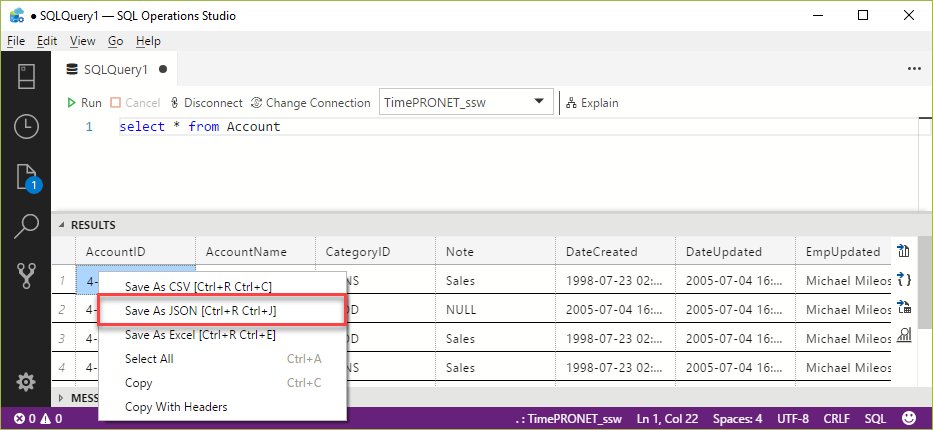Screen dimensions: 933x430
Task: Select row number 3 in results
Action: pyautogui.click(x=63, y=338)
